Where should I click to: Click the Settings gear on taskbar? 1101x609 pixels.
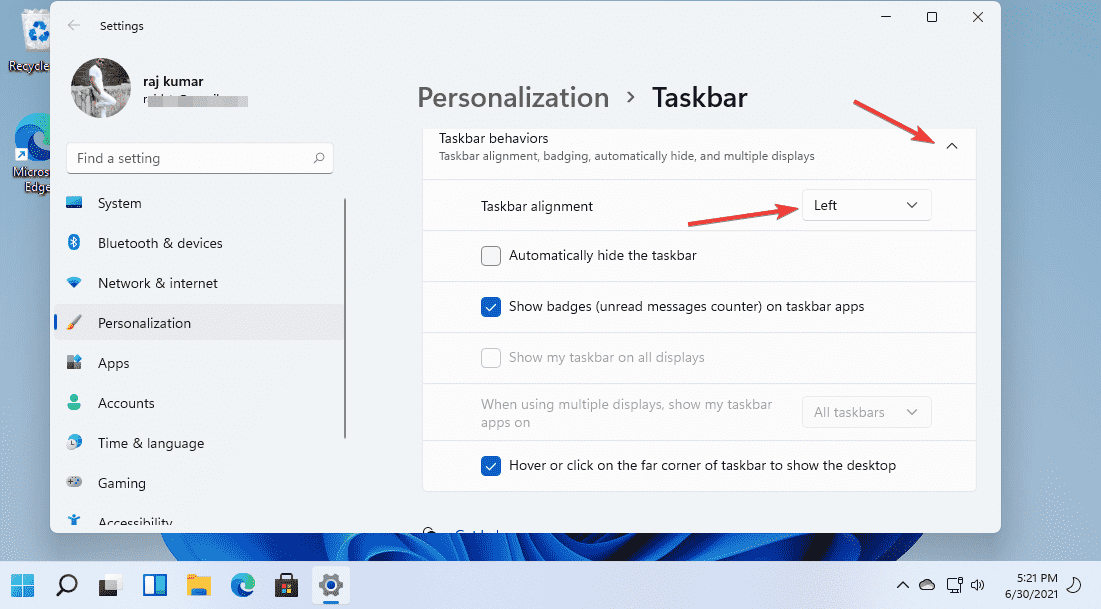click(x=331, y=585)
